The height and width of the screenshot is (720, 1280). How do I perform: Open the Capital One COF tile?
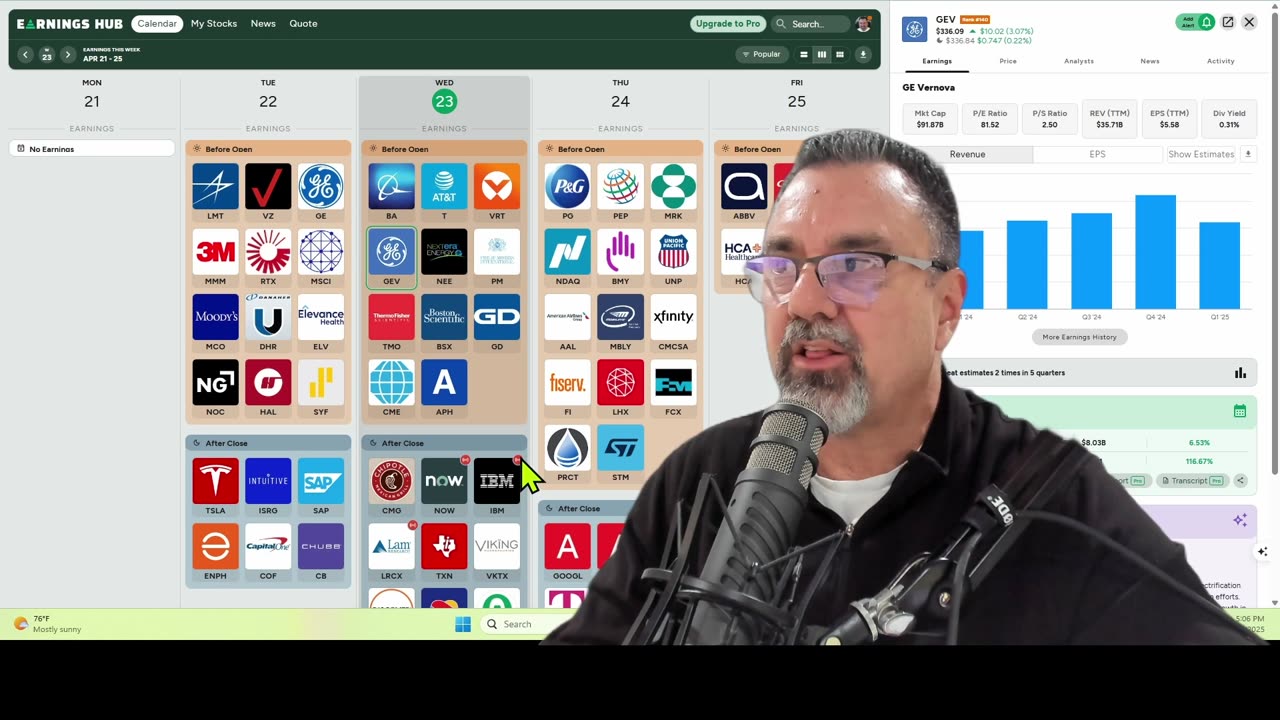point(268,552)
